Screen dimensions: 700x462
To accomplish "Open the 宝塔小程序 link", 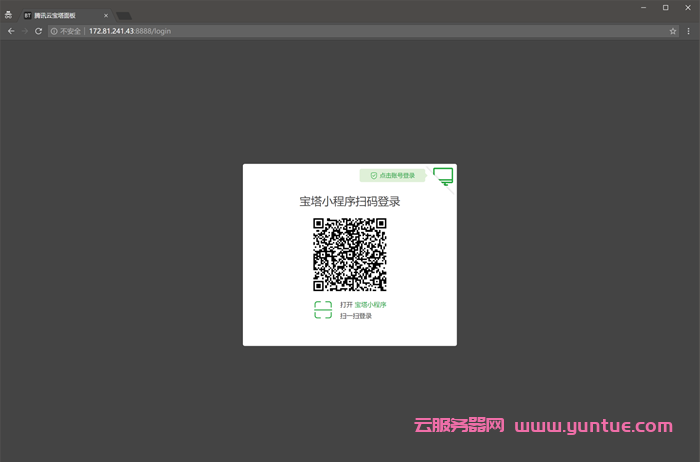I will (x=370, y=304).
